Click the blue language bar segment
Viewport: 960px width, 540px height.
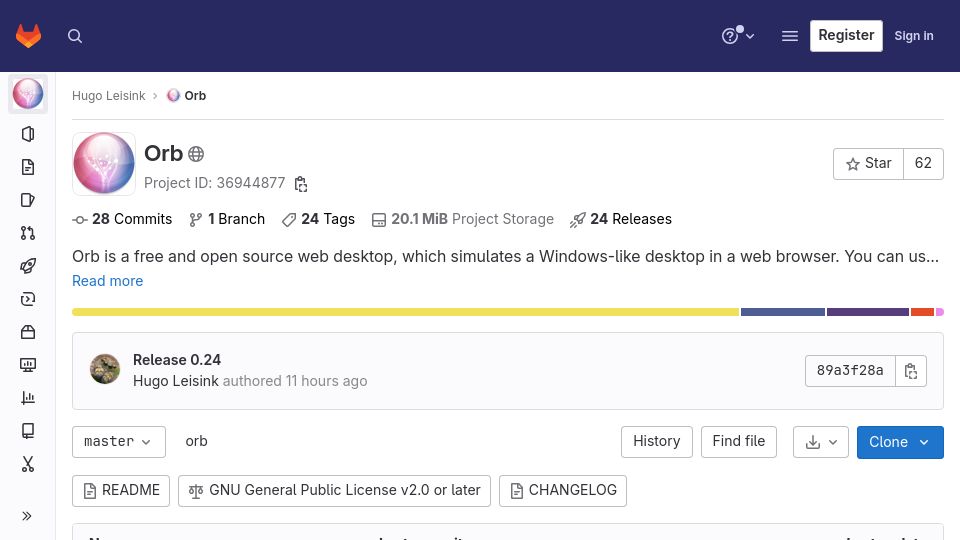pos(783,312)
